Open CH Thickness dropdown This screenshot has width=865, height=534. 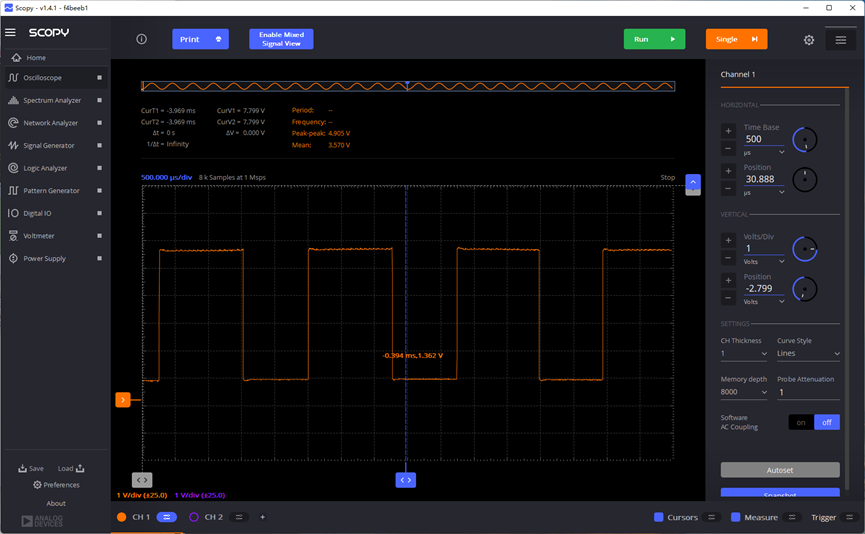(744, 354)
